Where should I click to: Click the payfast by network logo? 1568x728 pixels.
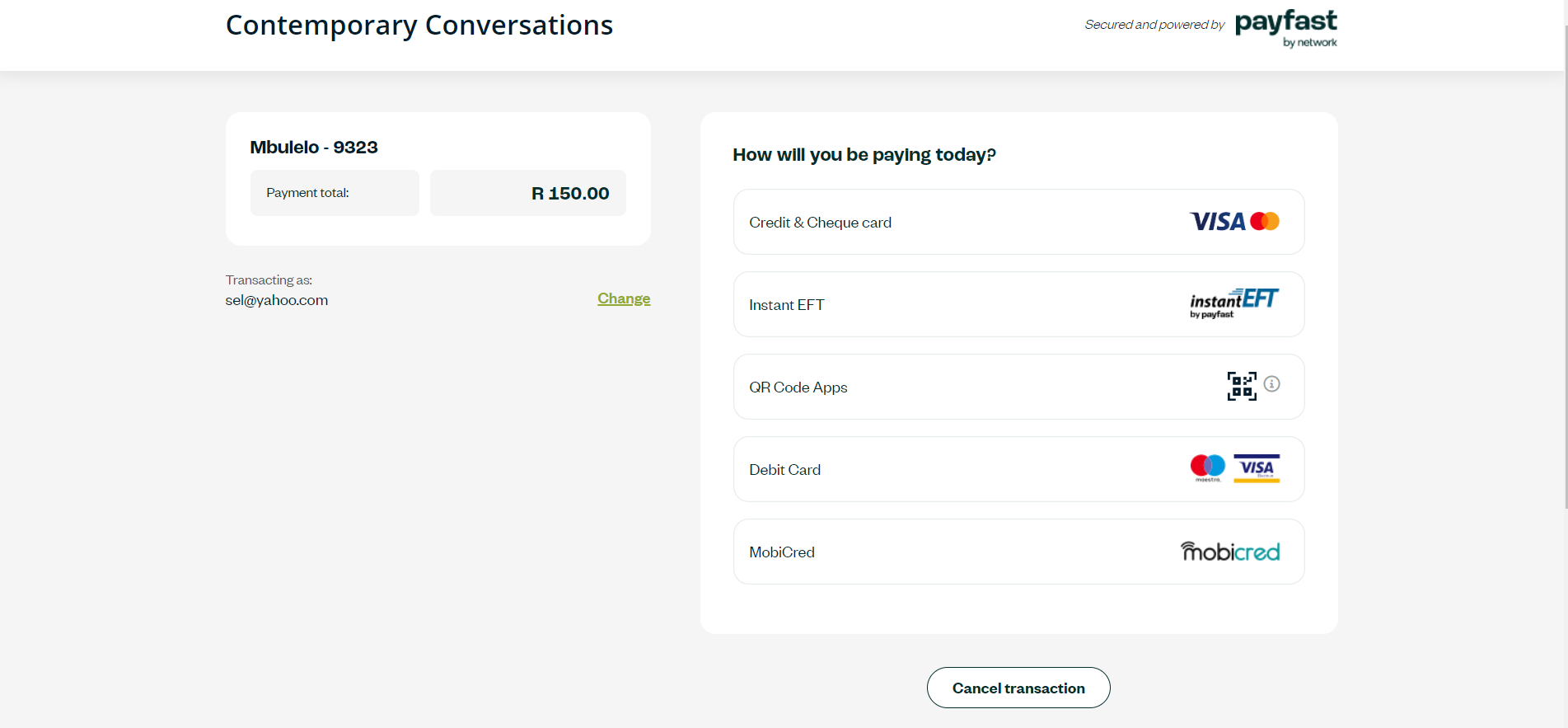1285,28
